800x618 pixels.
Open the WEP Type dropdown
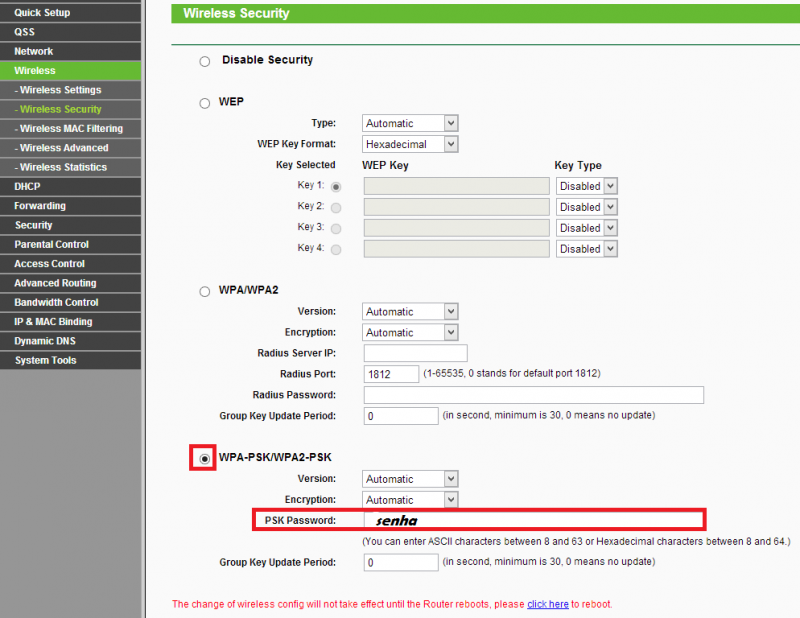click(410, 123)
